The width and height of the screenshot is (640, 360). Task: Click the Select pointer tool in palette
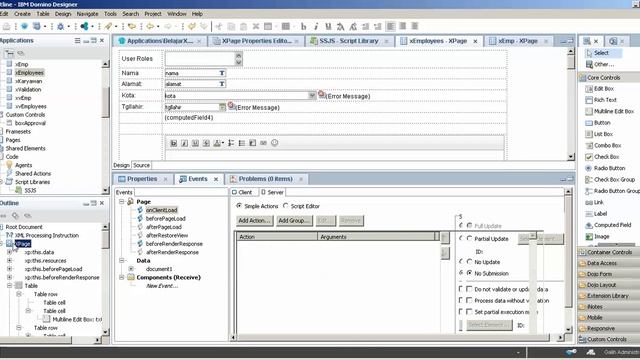tap(601, 53)
